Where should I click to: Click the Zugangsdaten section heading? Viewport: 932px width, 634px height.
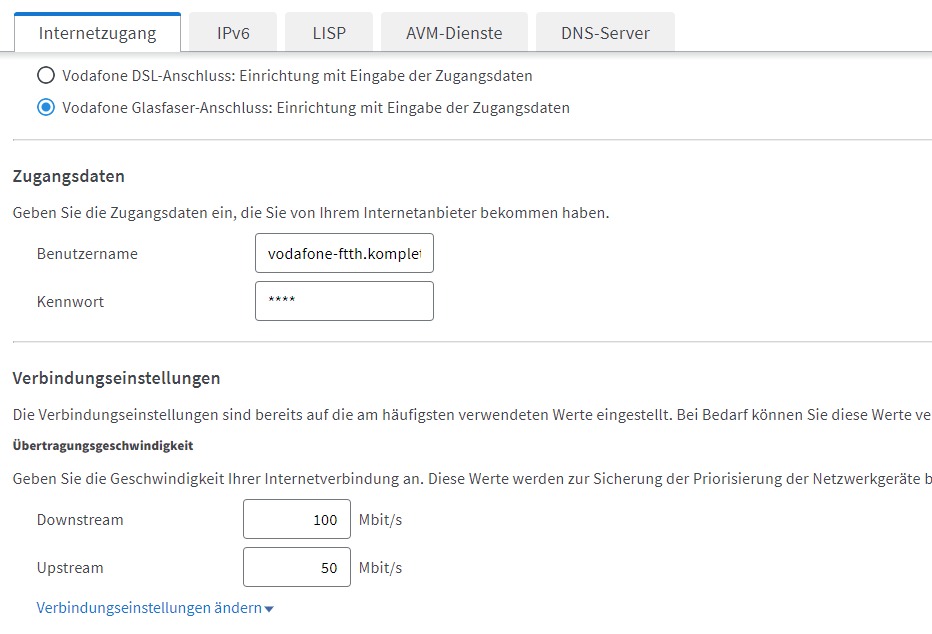(x=68, y=176)
